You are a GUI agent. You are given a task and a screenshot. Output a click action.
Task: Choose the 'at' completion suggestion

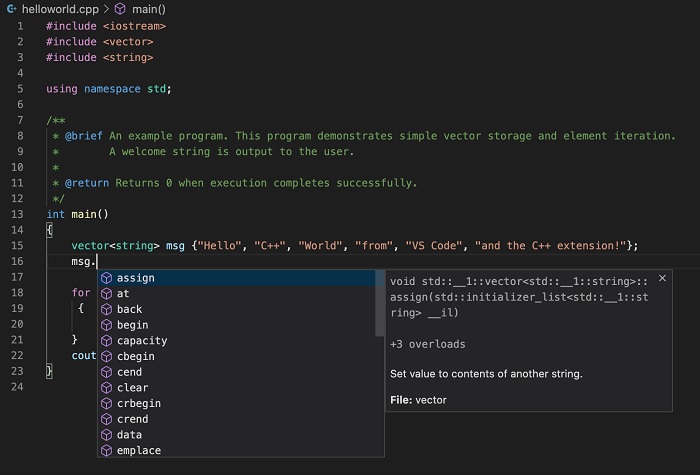tap(123, 294)
